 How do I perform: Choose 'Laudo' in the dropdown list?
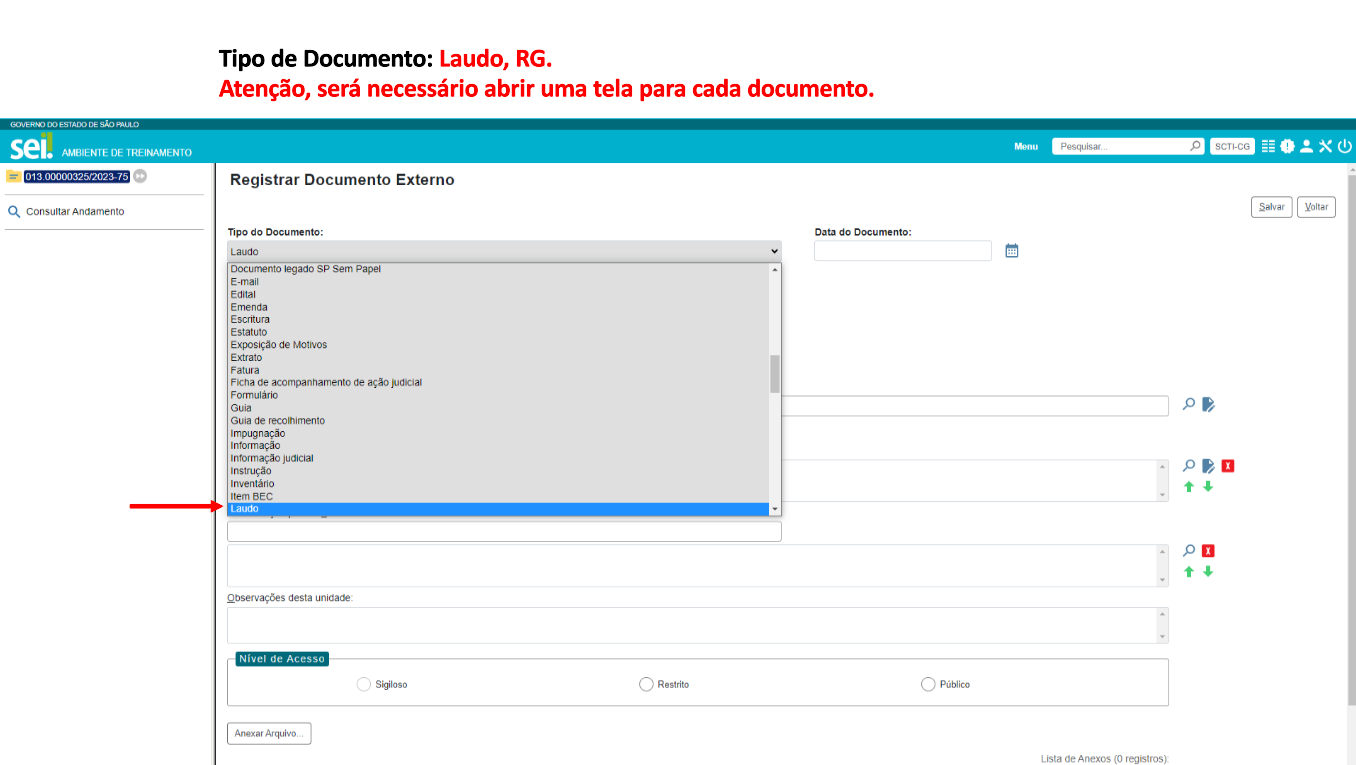click(x=498, y=509)
